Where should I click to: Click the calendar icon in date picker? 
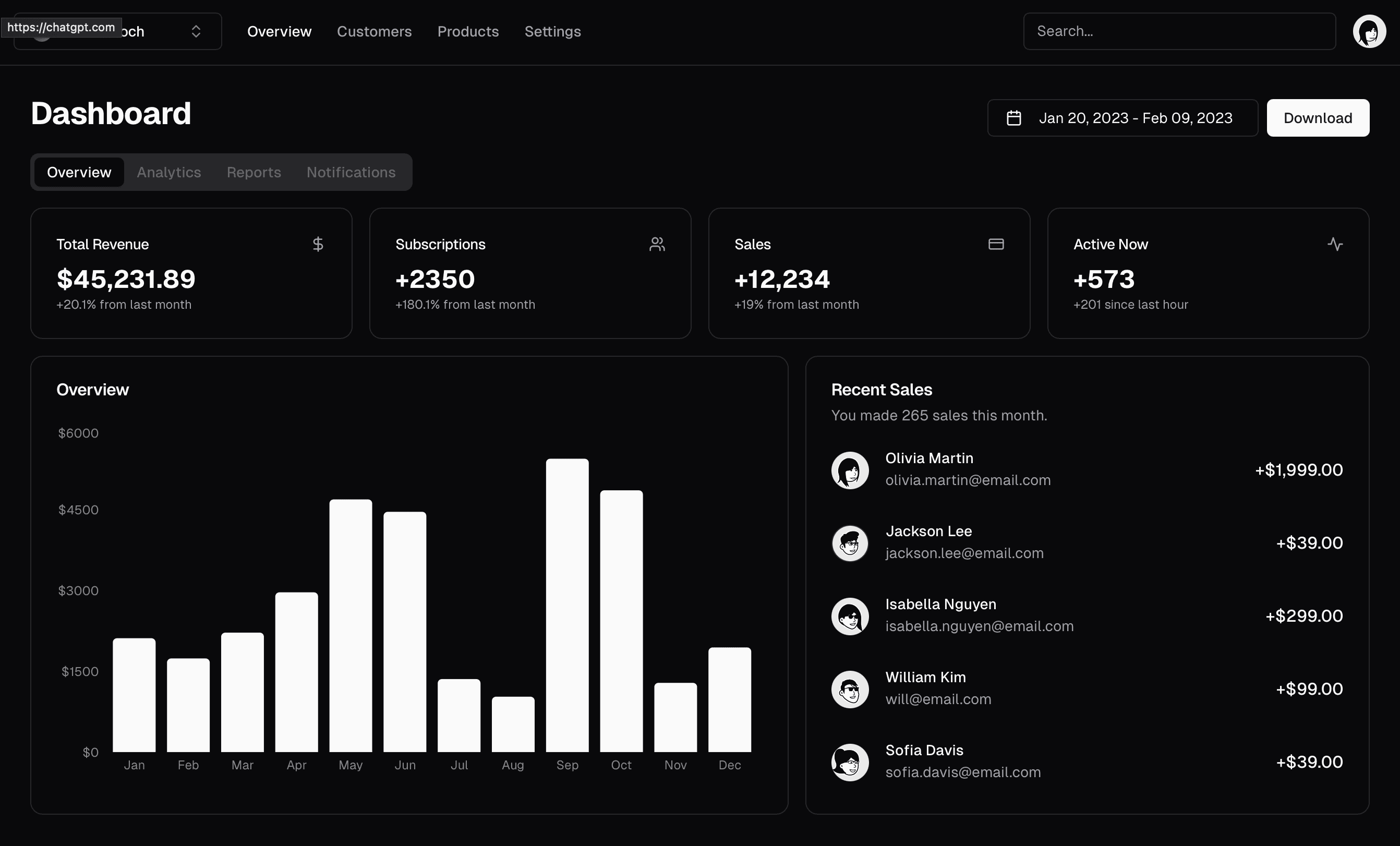coord(1013,118)
